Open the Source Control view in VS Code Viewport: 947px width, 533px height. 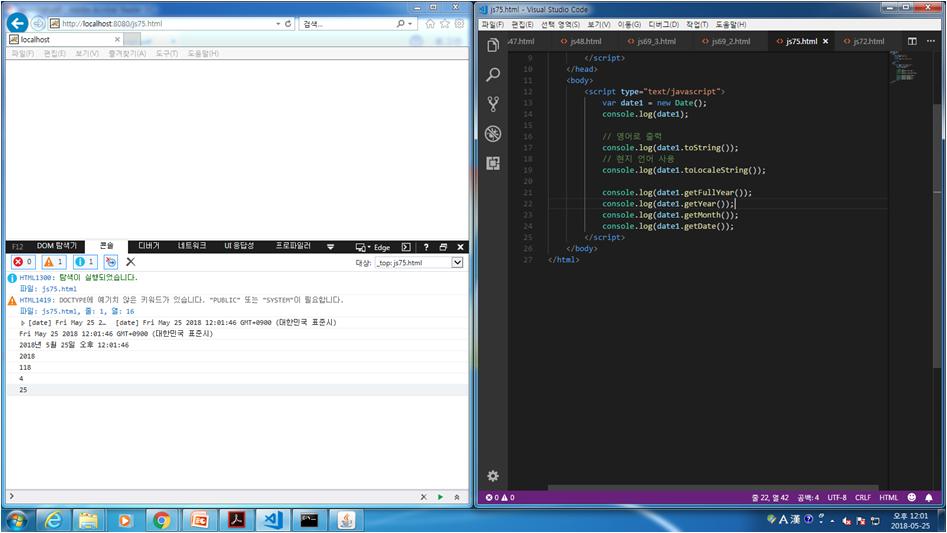click(493, 104)
